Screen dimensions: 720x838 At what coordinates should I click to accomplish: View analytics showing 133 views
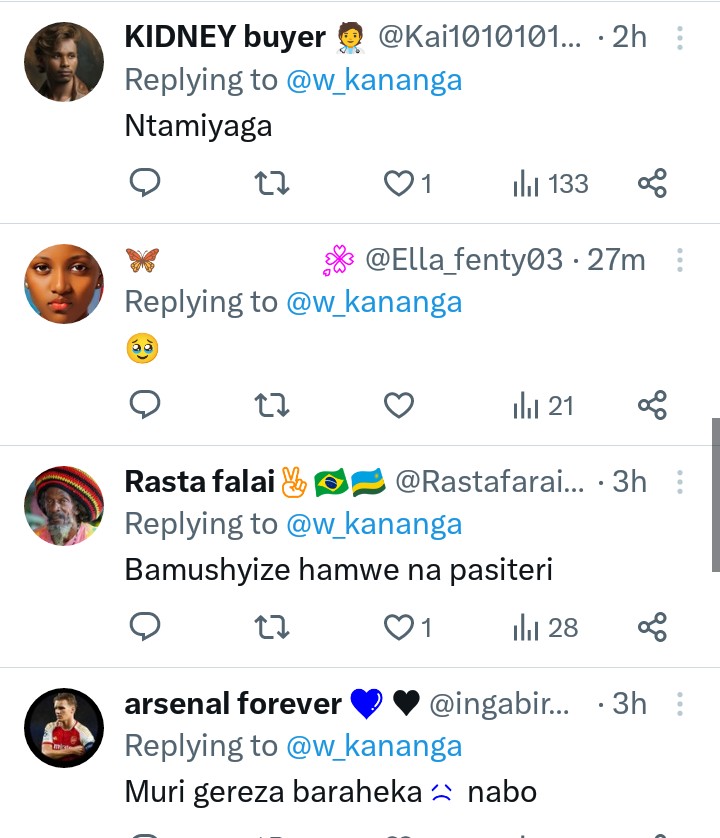click(x=550, y=183)
